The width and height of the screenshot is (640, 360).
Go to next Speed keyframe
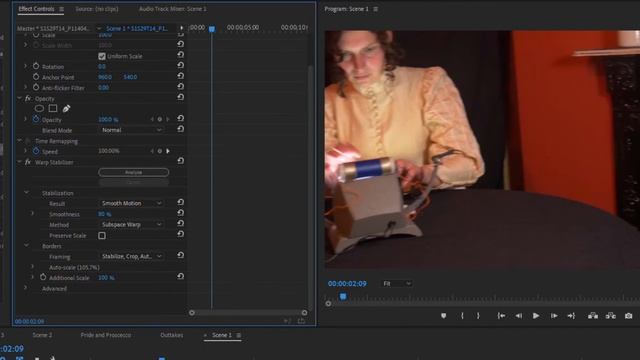coord(168,151)
